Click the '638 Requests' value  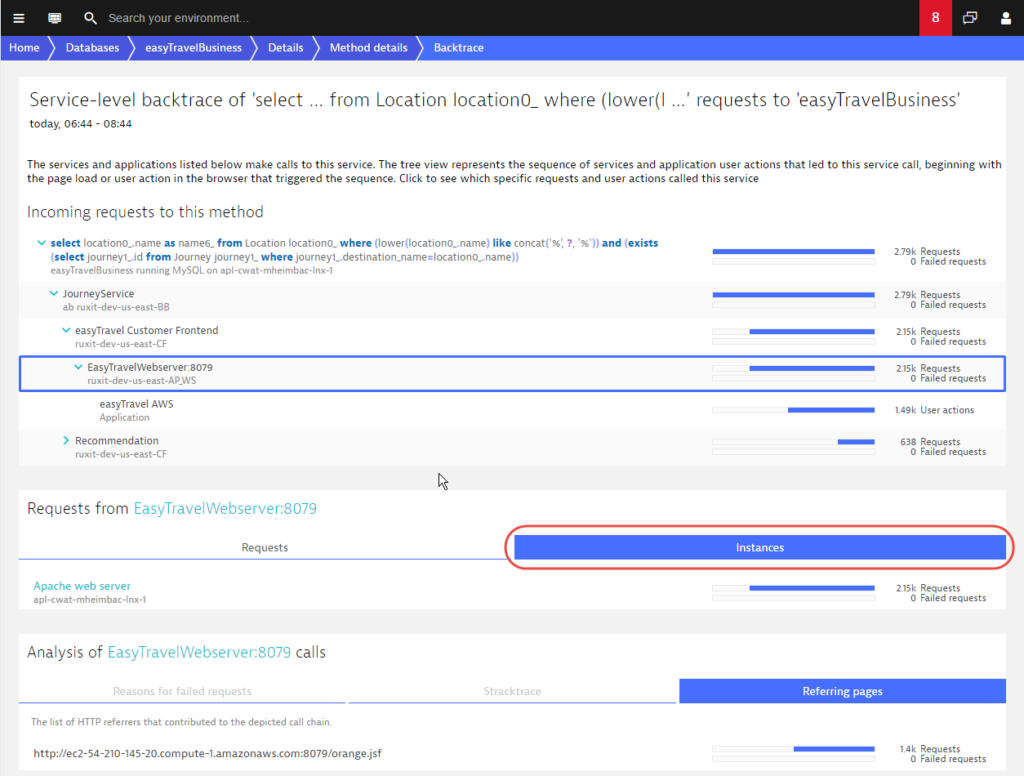click(x=930, y=442)
